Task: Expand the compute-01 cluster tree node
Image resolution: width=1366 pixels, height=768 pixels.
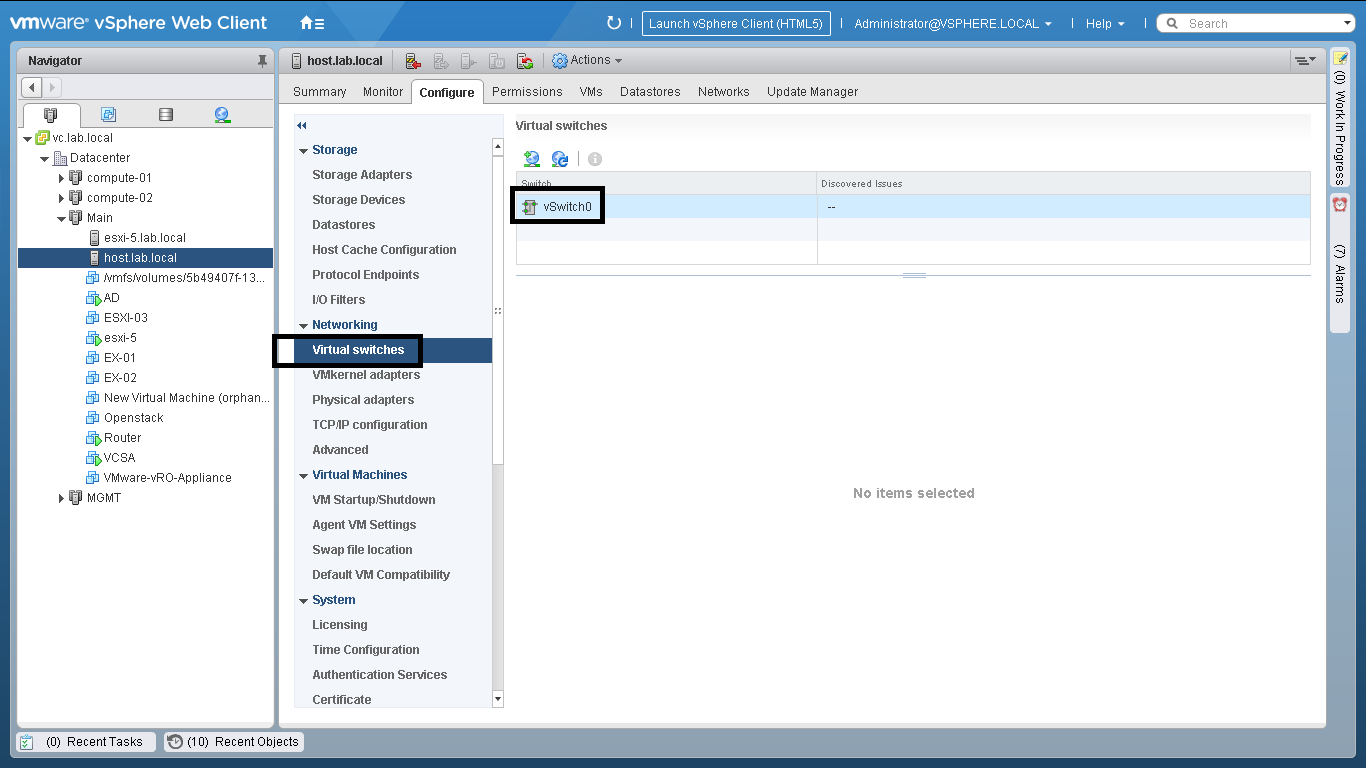Action: [x=61, y=178]
